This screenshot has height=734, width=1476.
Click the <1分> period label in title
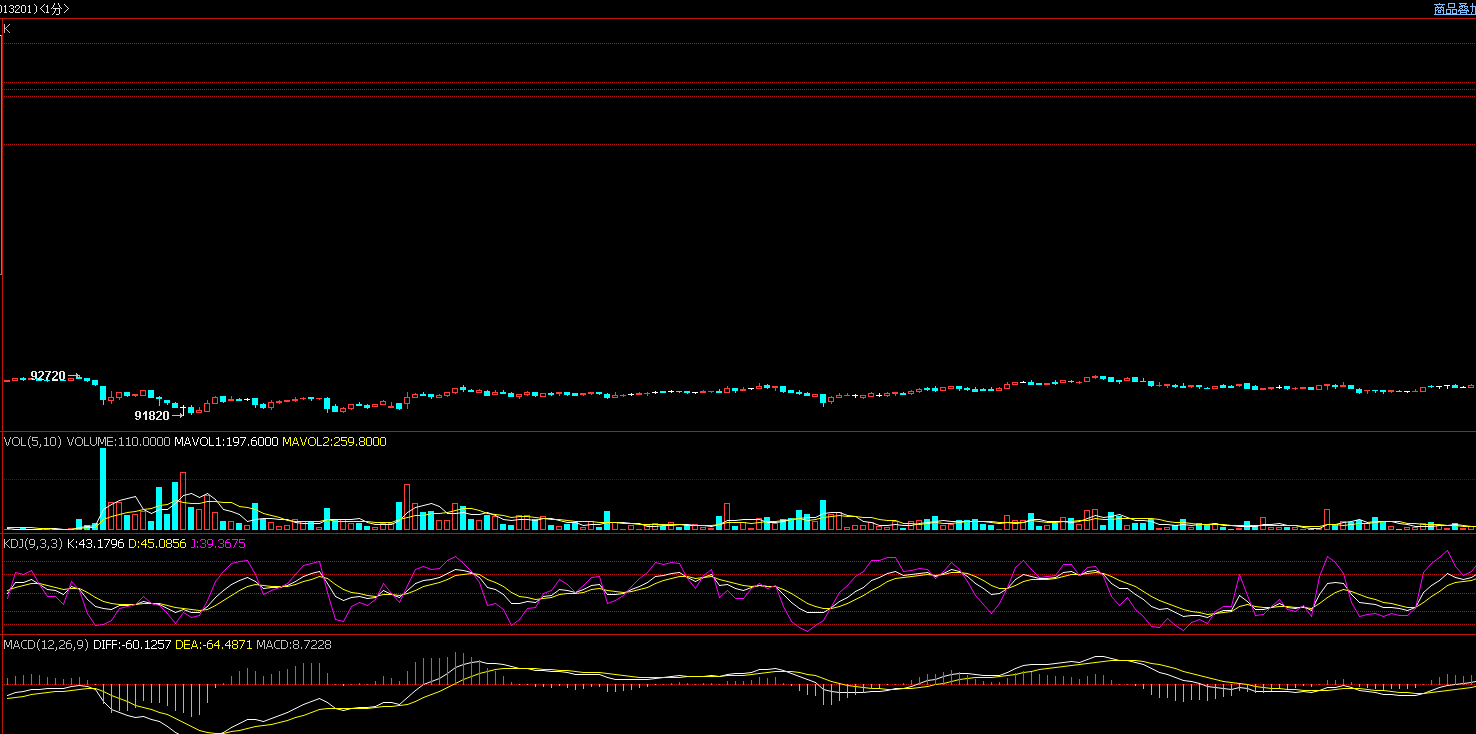(x=54, y=9)
